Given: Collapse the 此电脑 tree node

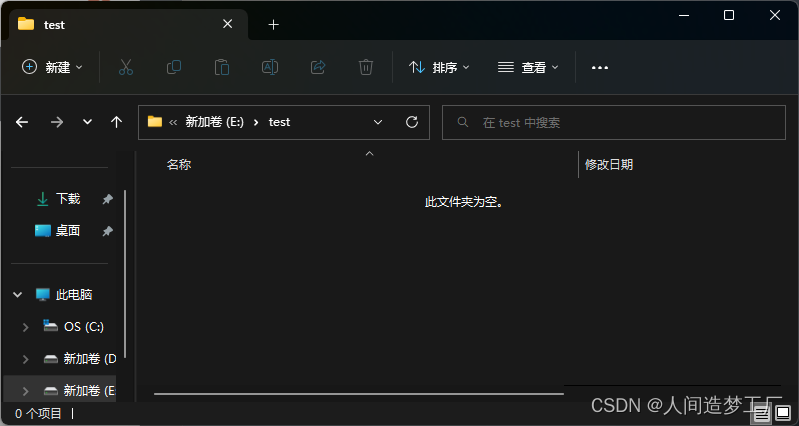Looking at the screenshot, I should click(18, 295).
